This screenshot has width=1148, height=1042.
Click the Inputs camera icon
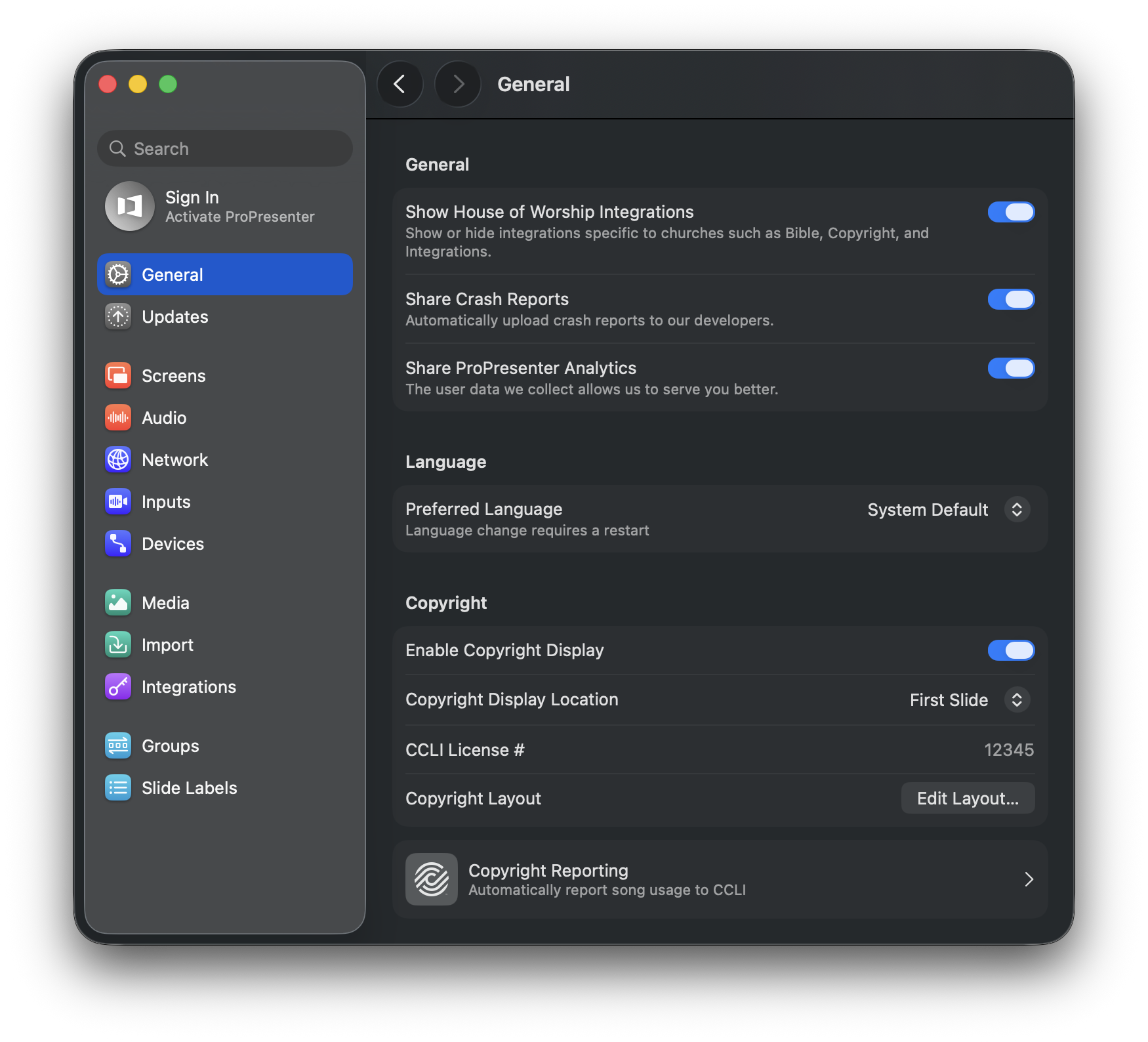coord(118,501)
